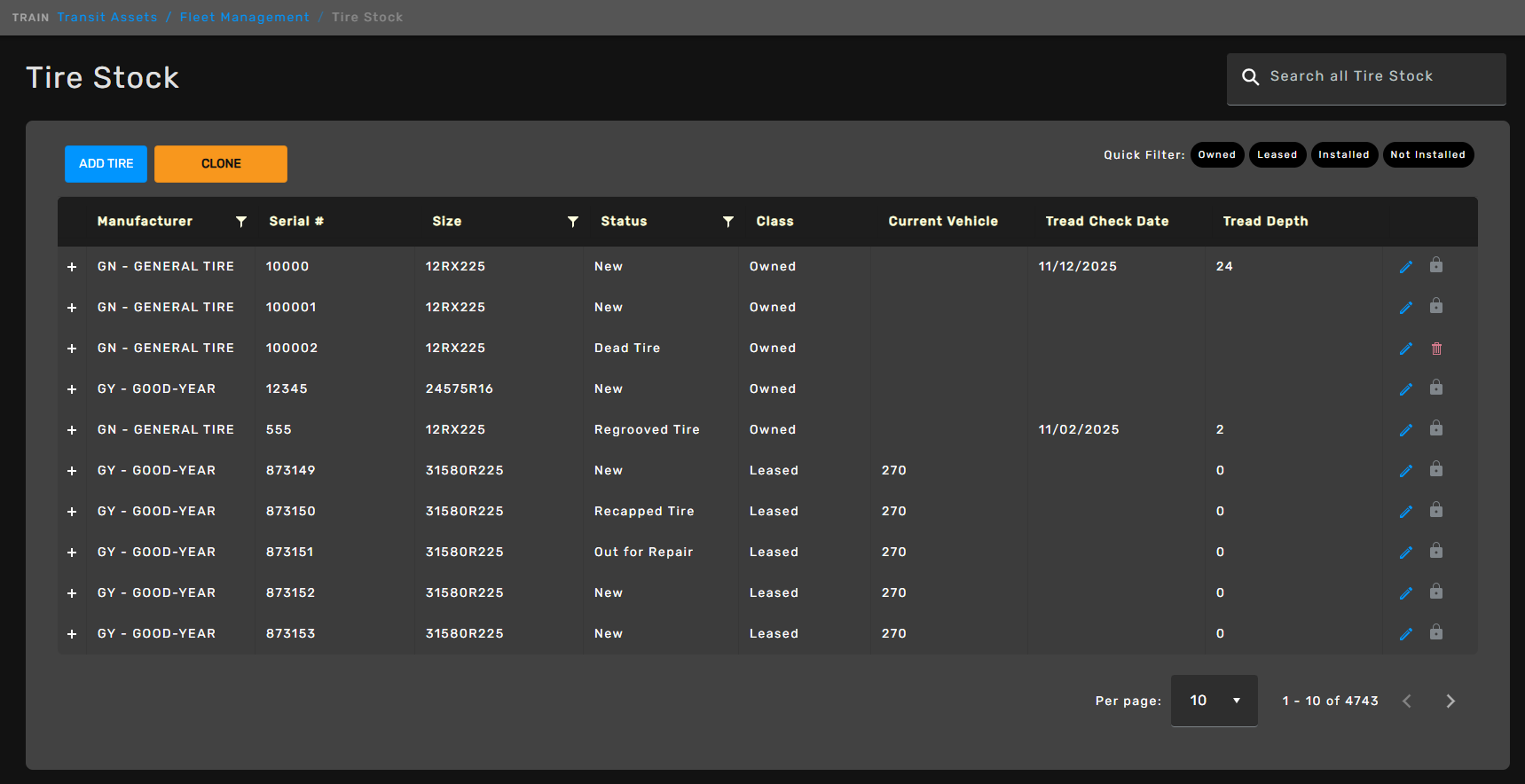Open the Size column filter funnel
Image resolution: width=1525 pixels, height=784 pixels.
573,222
